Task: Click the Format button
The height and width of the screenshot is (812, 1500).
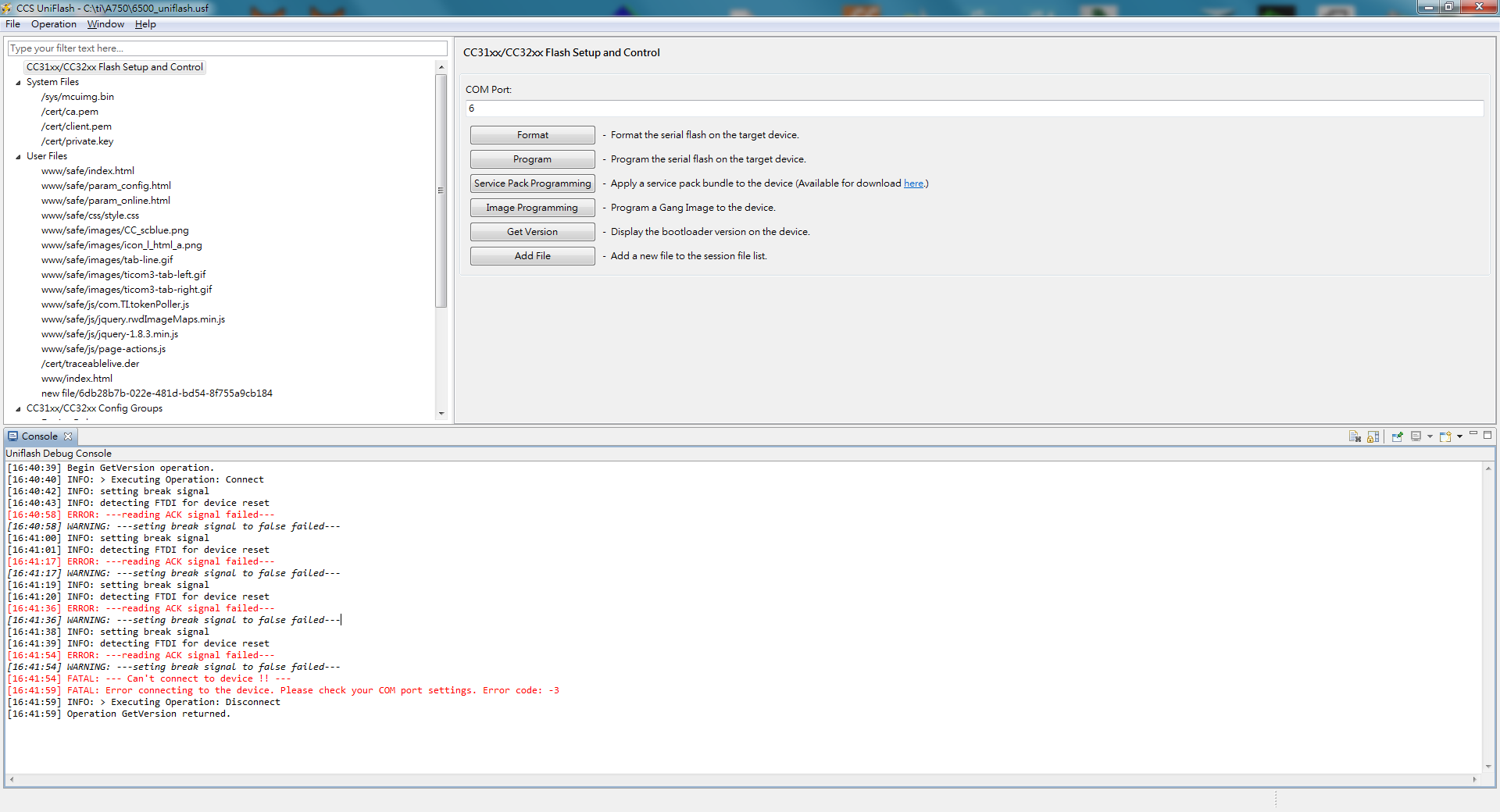Action: (533, 135)
